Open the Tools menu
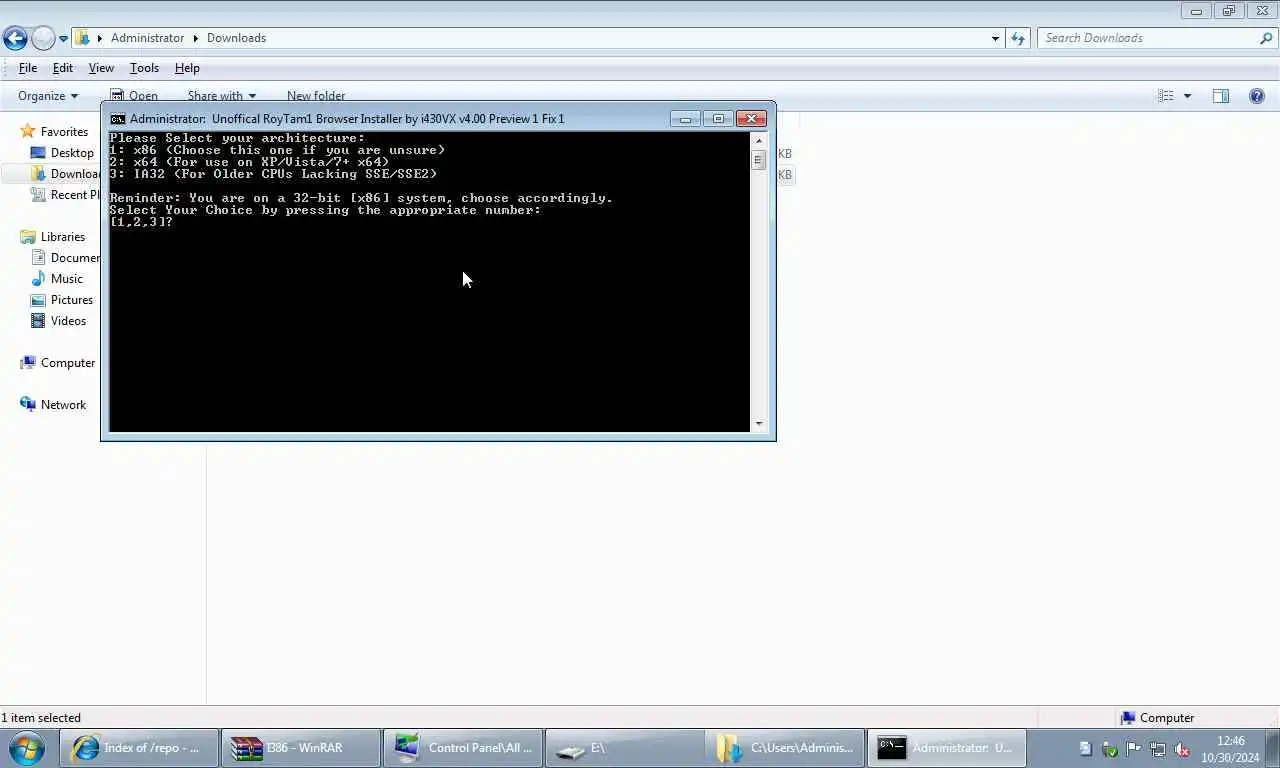This screenshot has width=1280, height=768. coord(144,68)
